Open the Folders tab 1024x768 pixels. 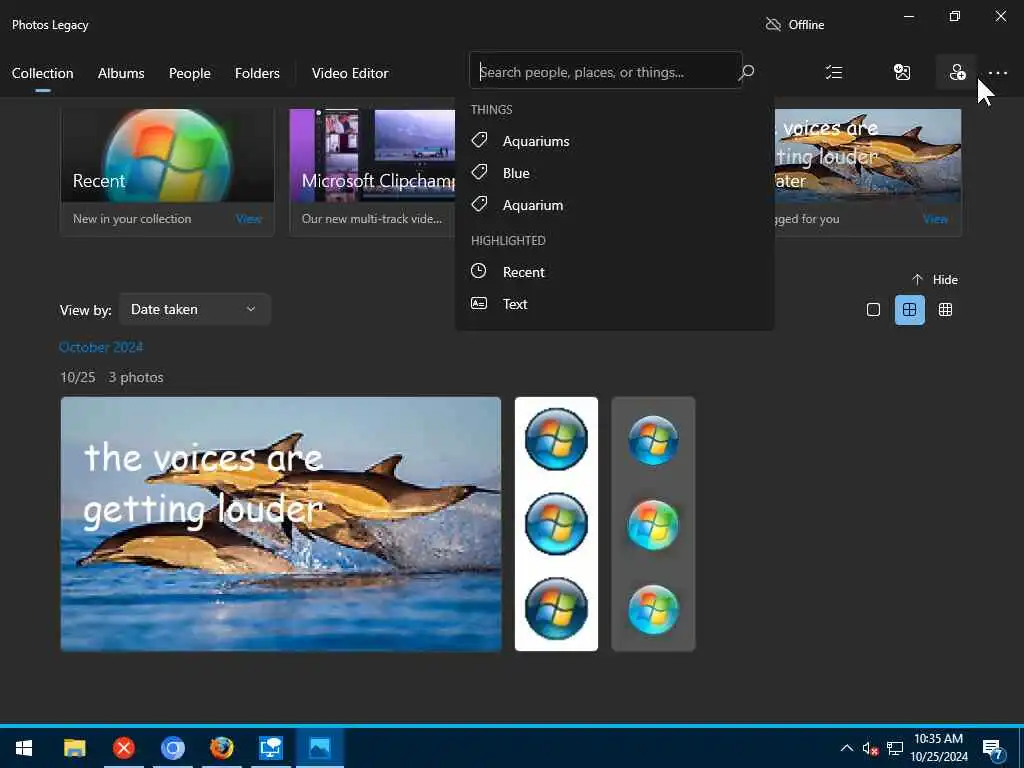pos(257,73)
